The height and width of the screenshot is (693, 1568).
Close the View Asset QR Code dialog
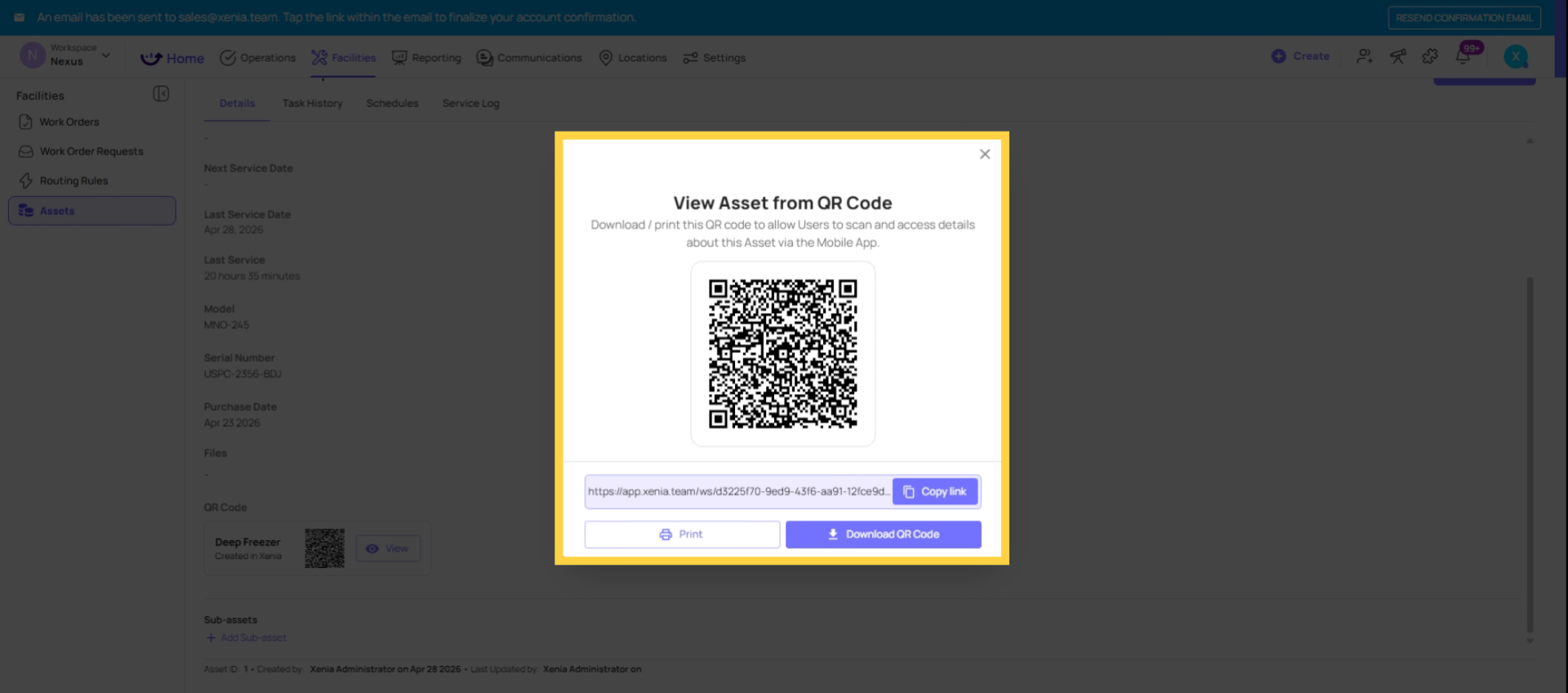985,154
